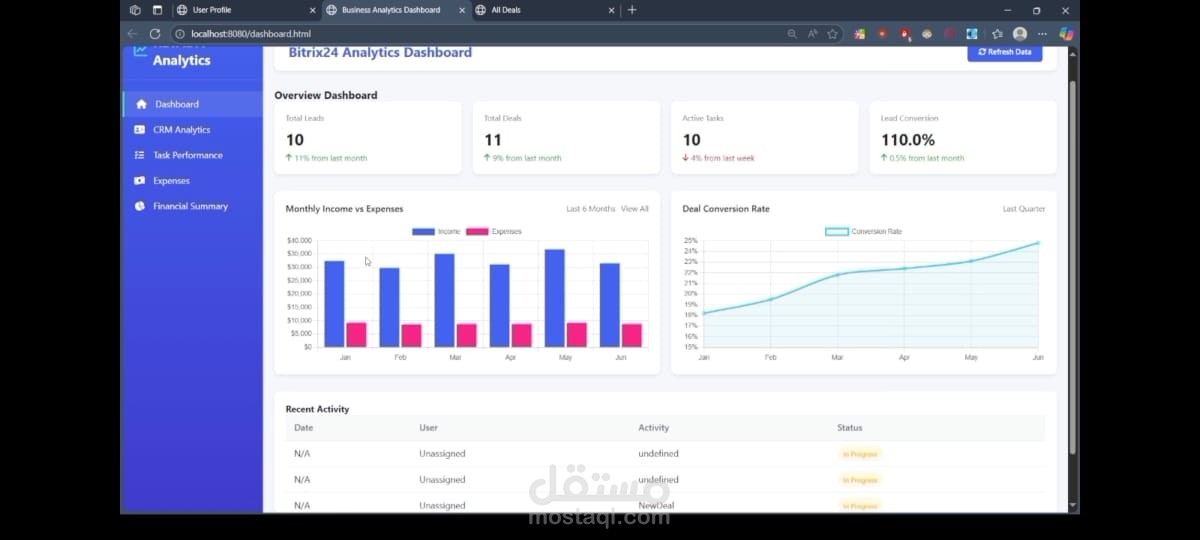Open the Dashboard sidebar item
Screen dimensions: 1200x540
pos(192,104)
